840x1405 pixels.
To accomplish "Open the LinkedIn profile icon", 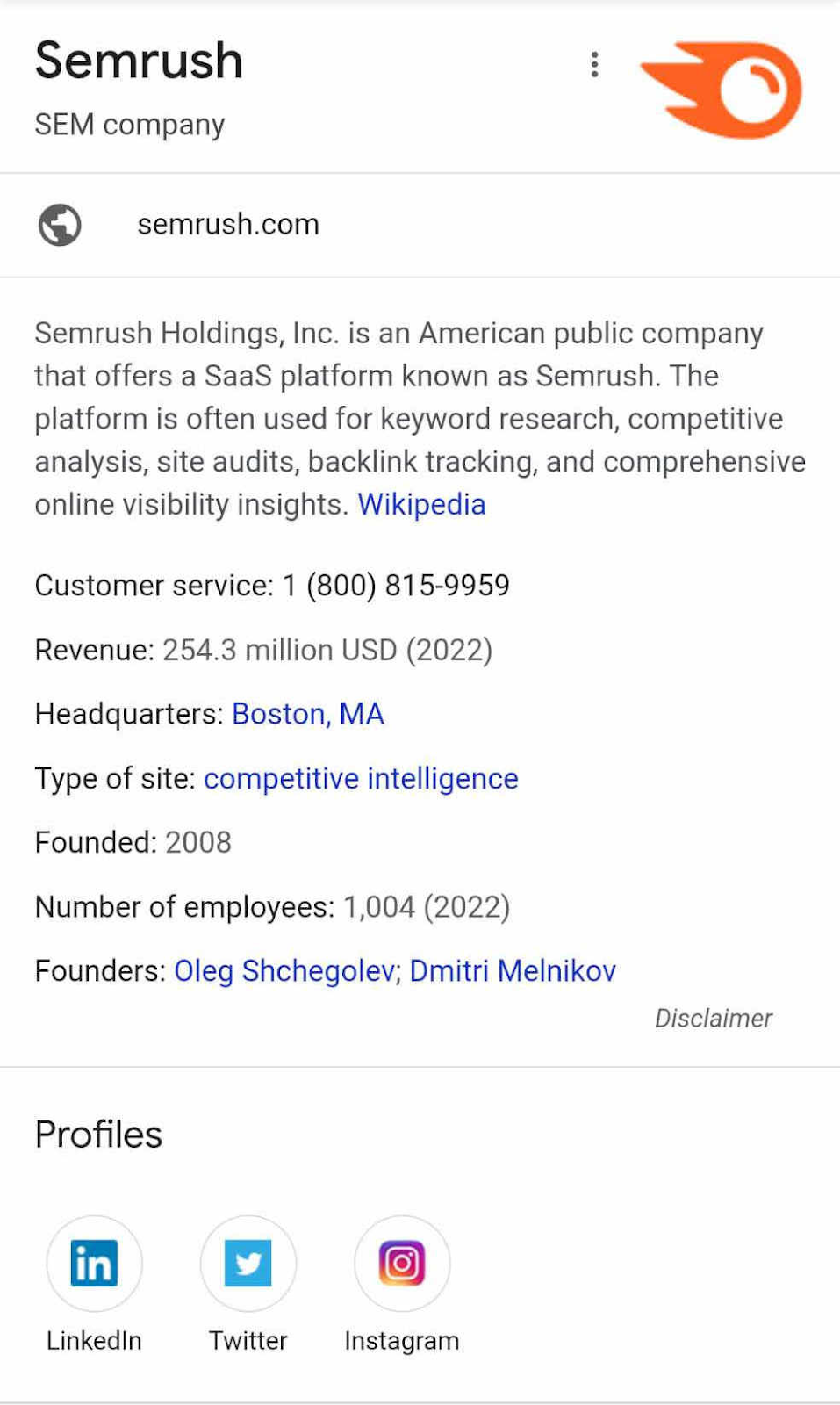I will 93,1264.
